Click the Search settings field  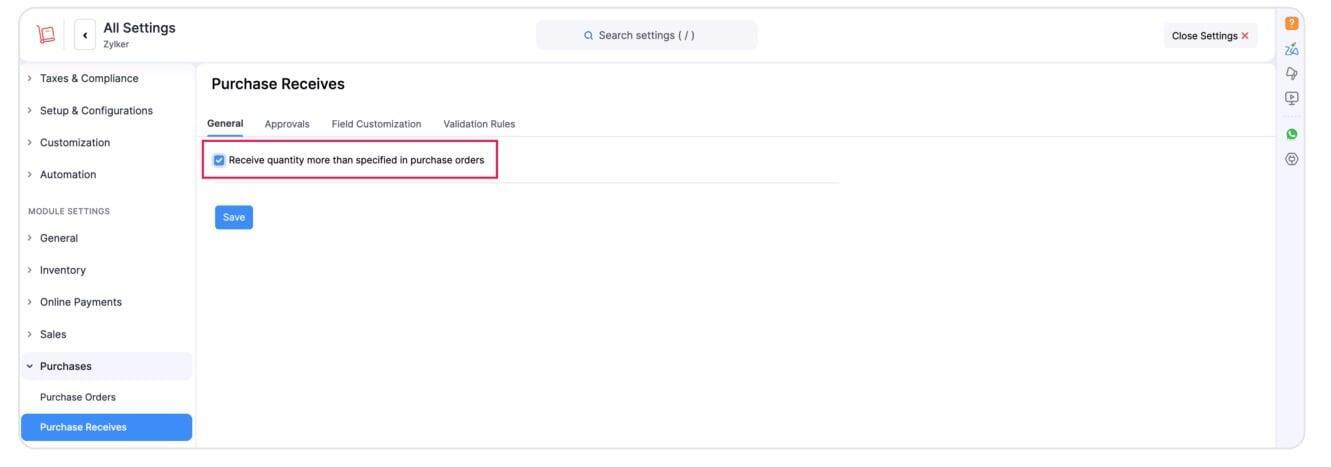coord(646,35)
